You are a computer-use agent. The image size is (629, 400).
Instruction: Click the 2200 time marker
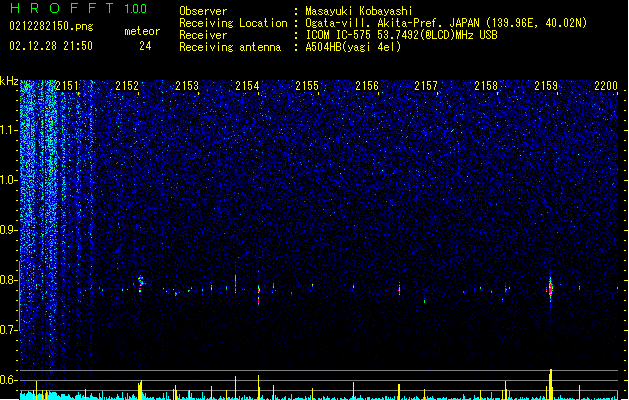tap(606, 86)
